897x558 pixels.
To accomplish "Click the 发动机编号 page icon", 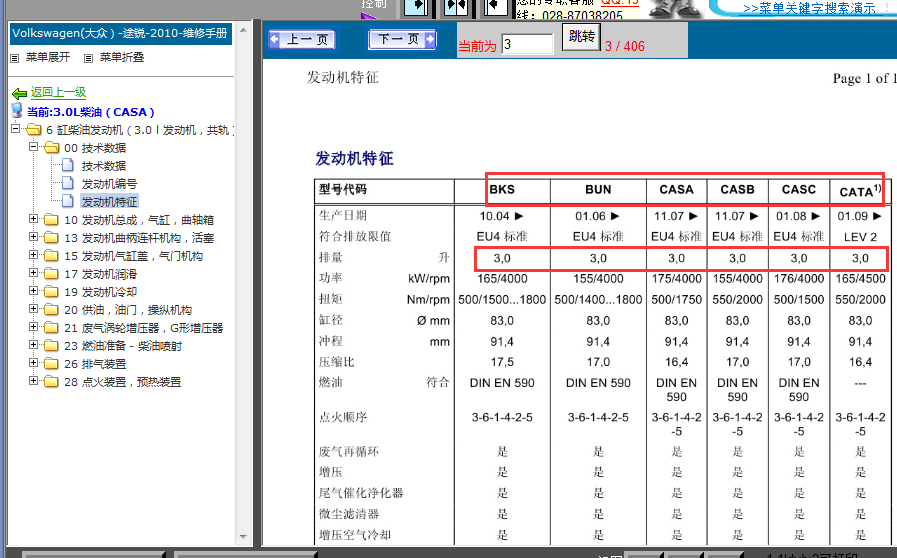I will coord(68,183).
